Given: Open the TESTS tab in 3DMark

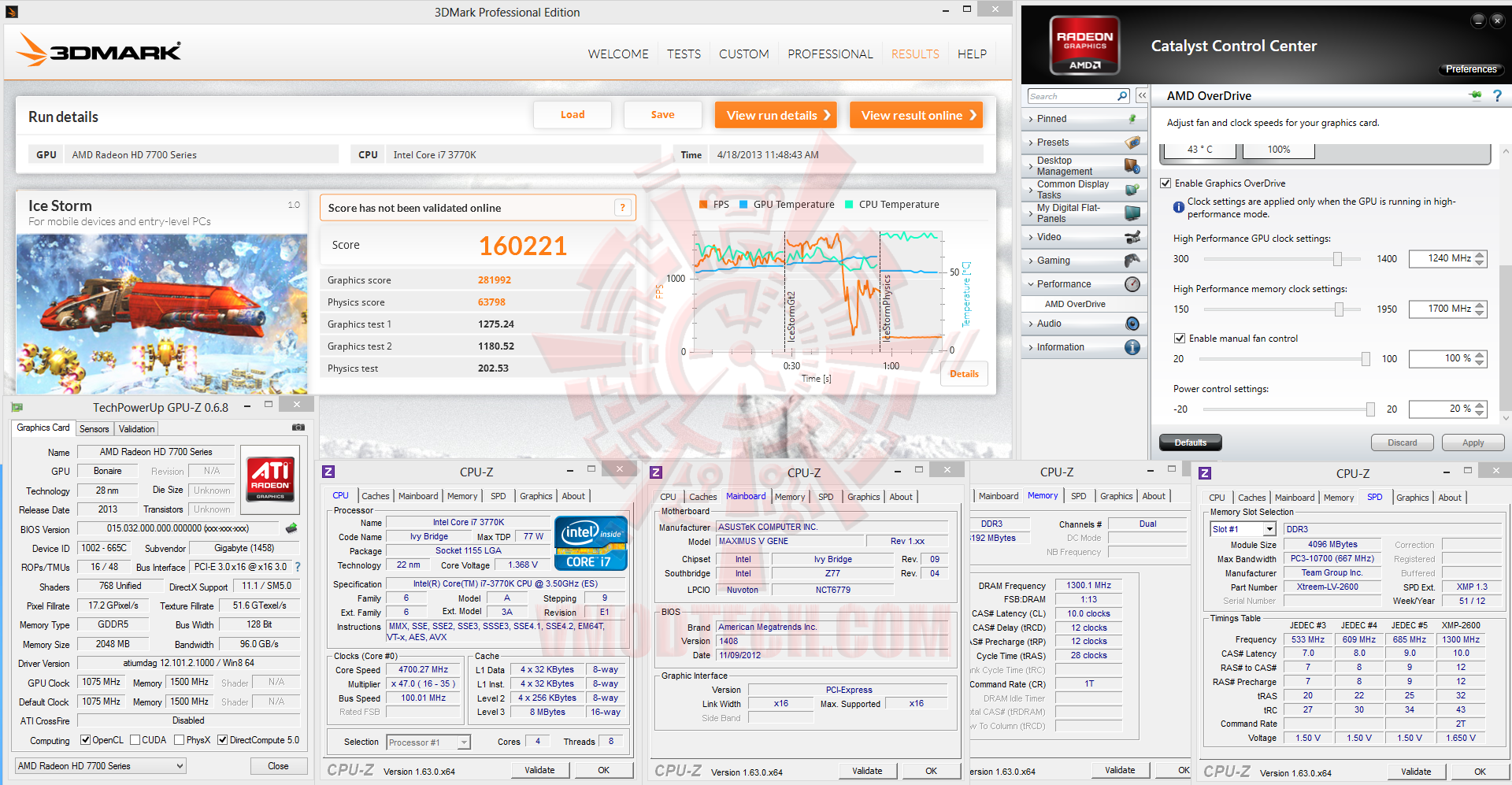Looking at the screenshot, I should click(x=684, y=54).
